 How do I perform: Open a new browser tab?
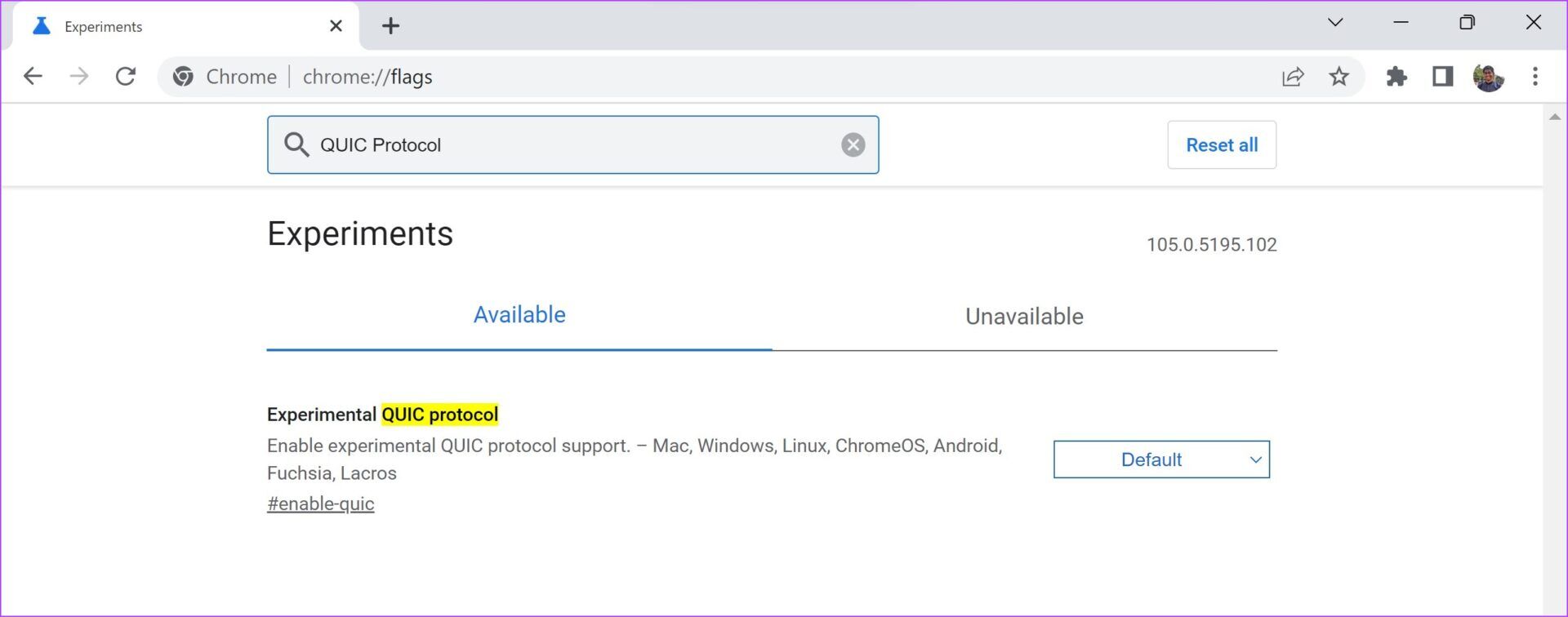click(391, 26)
